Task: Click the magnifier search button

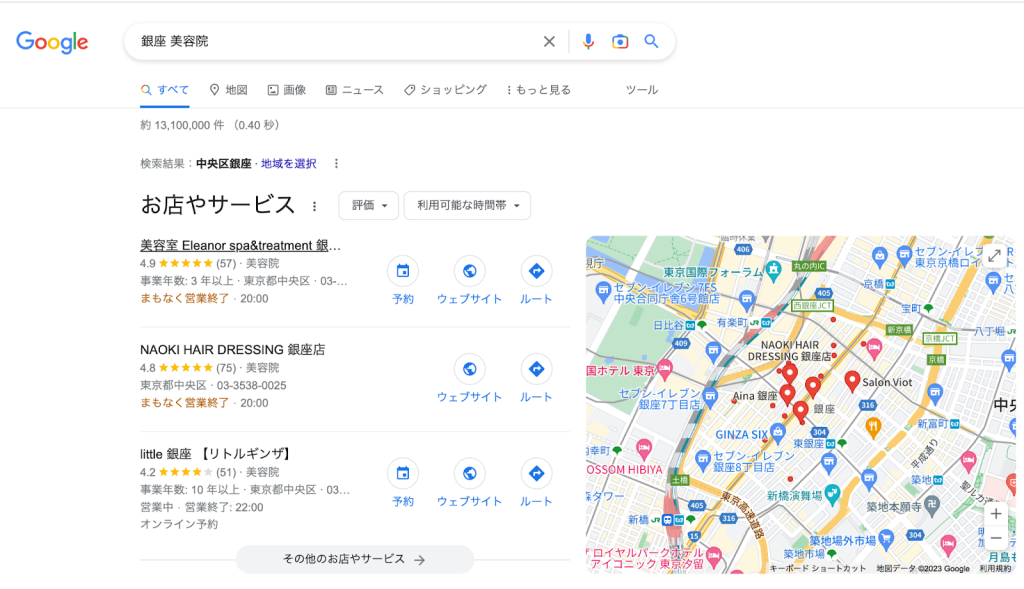Action: (651, 41)
